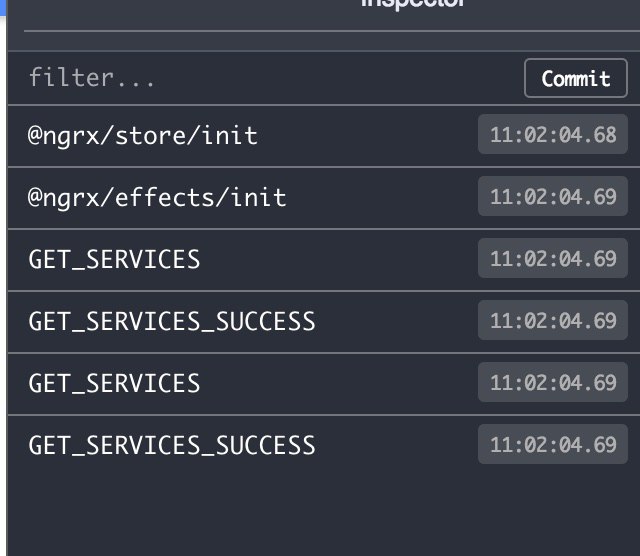This screenshot has height=556, width=640.
Task: Open the first GET_SERVICES_SUCCESS action
Action: pos(324,322)
